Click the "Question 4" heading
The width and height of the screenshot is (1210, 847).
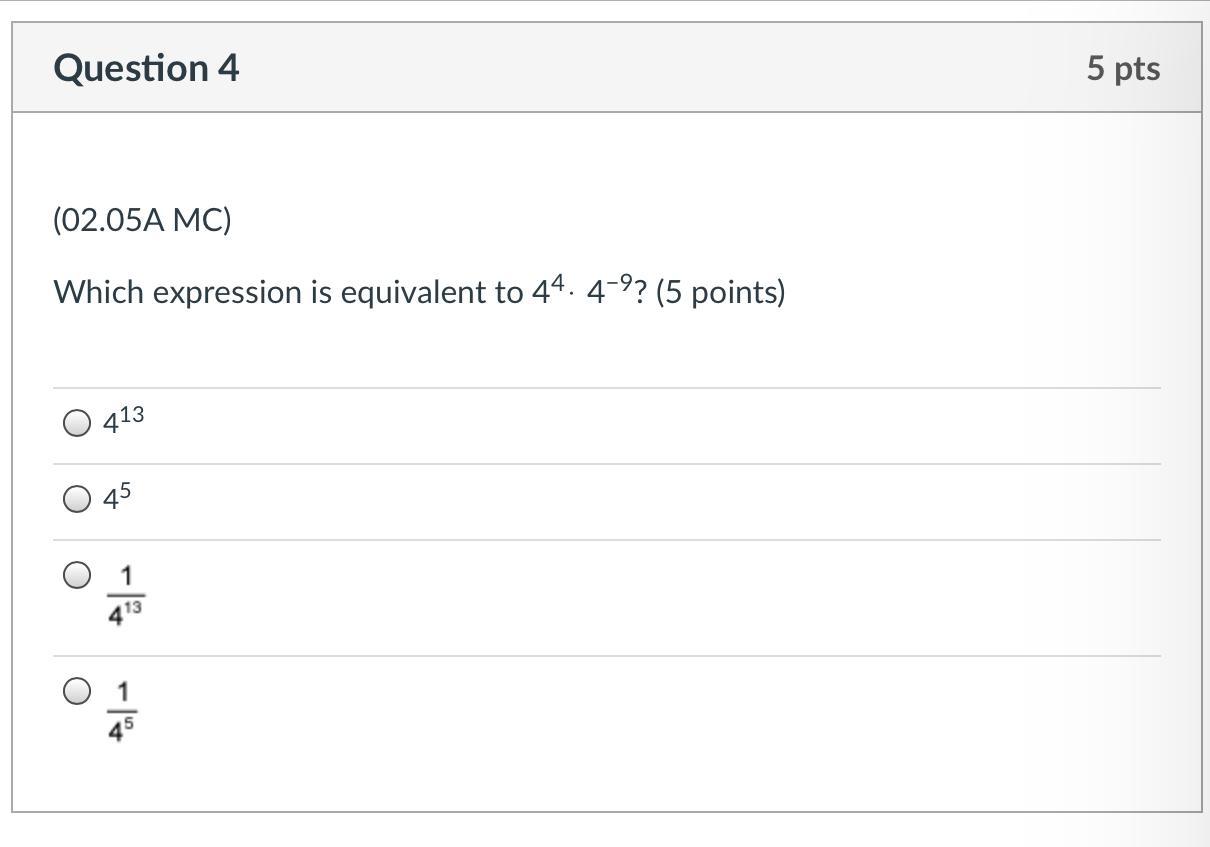(146, 68)
